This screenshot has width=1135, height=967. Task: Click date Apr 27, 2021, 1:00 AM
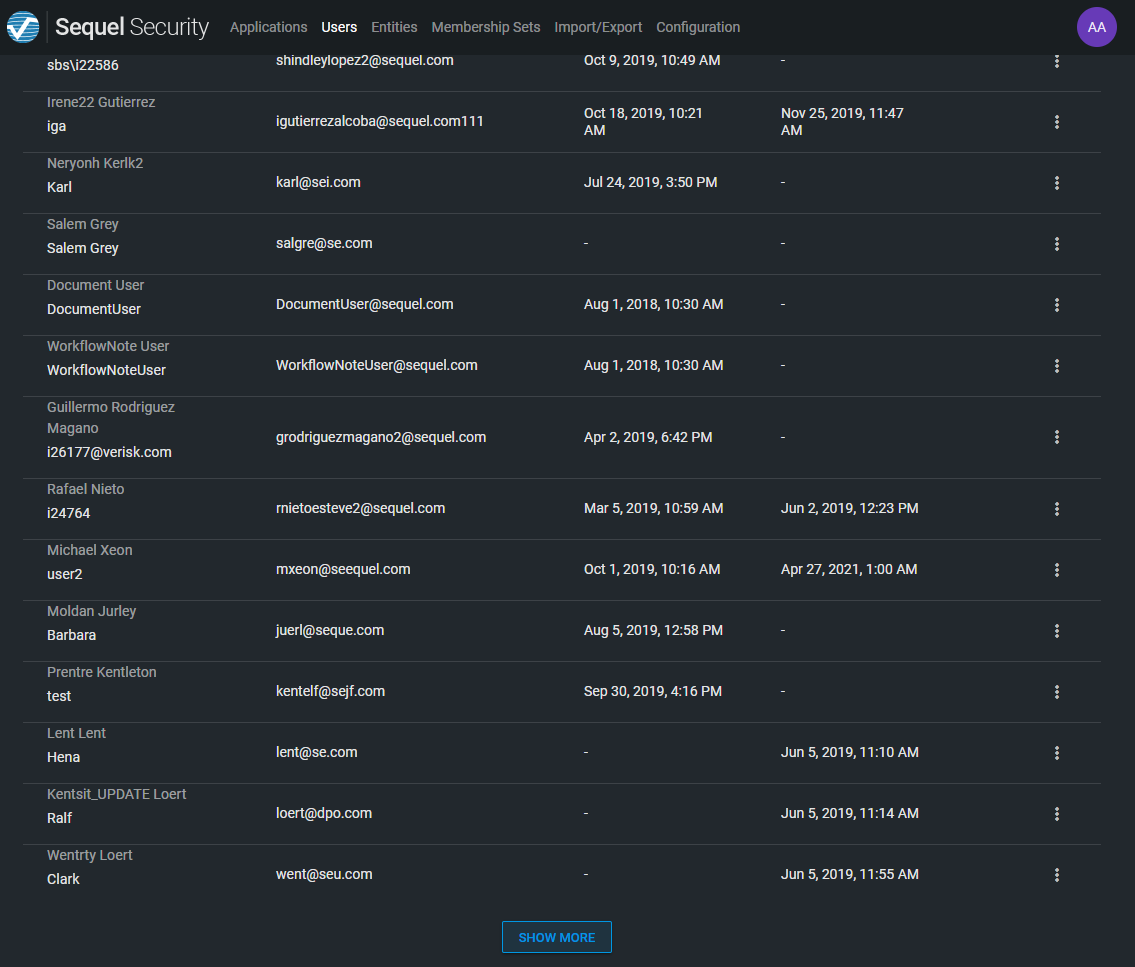click(x=848, y=569)
